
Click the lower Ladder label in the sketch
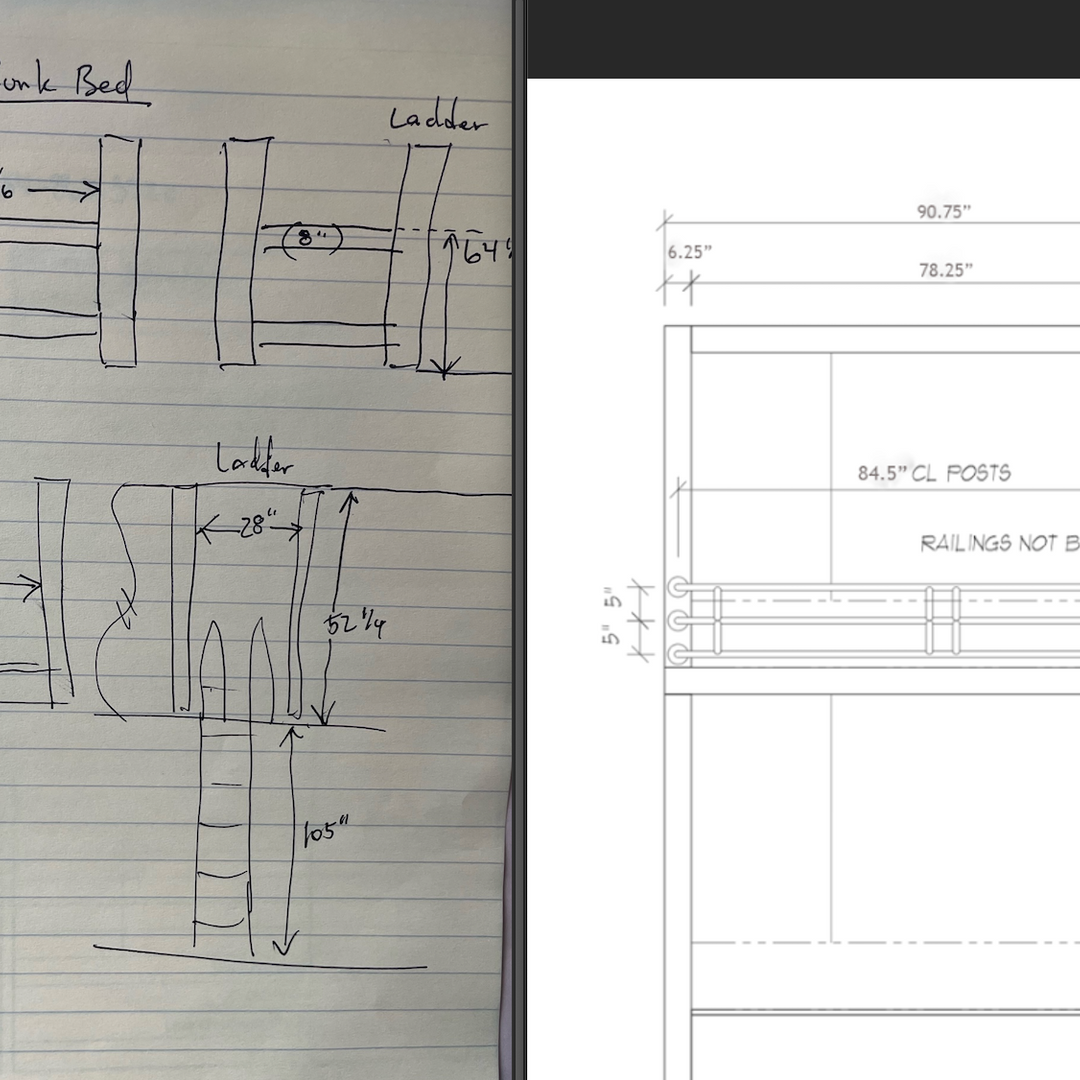254,462
